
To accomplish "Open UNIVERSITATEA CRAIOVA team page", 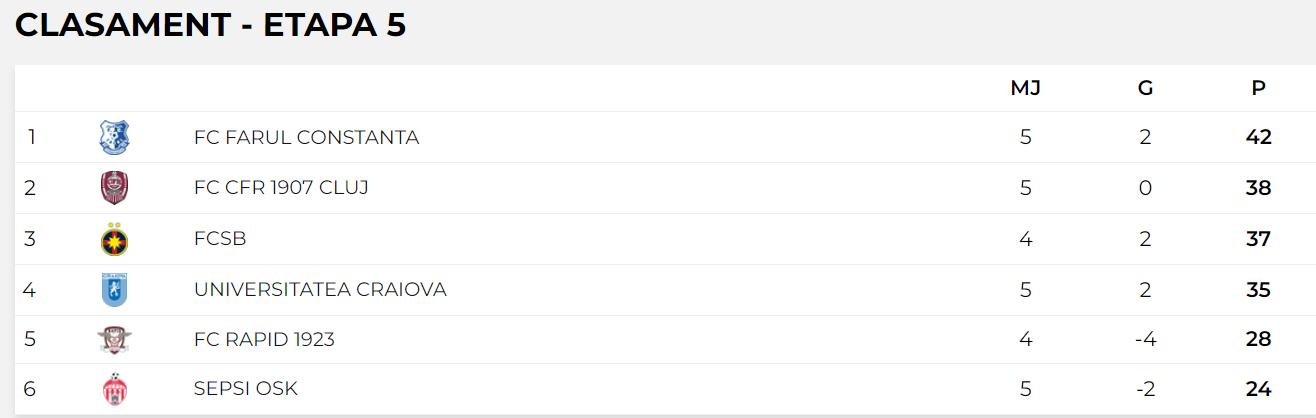I will click(x=320, y=290).
